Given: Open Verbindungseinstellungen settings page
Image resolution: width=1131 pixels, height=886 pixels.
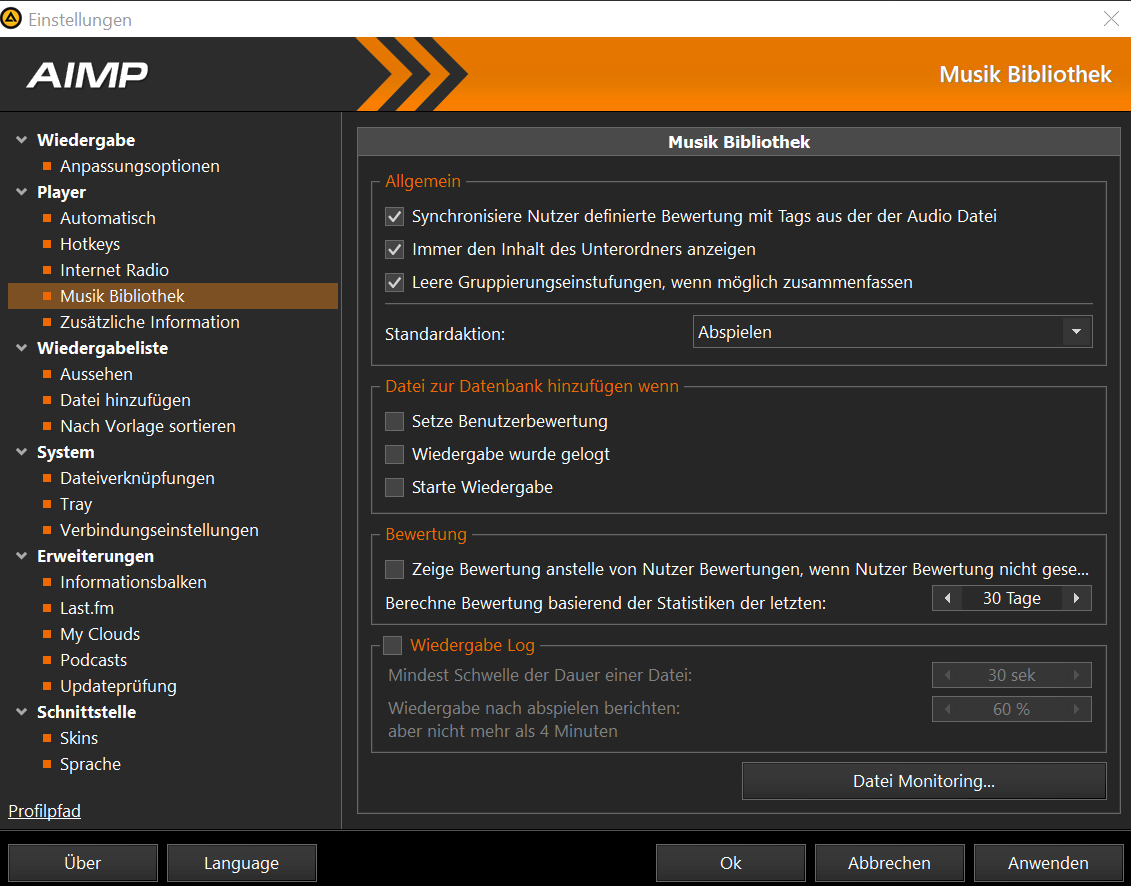Looking at the screenshot, I should 159,530.
